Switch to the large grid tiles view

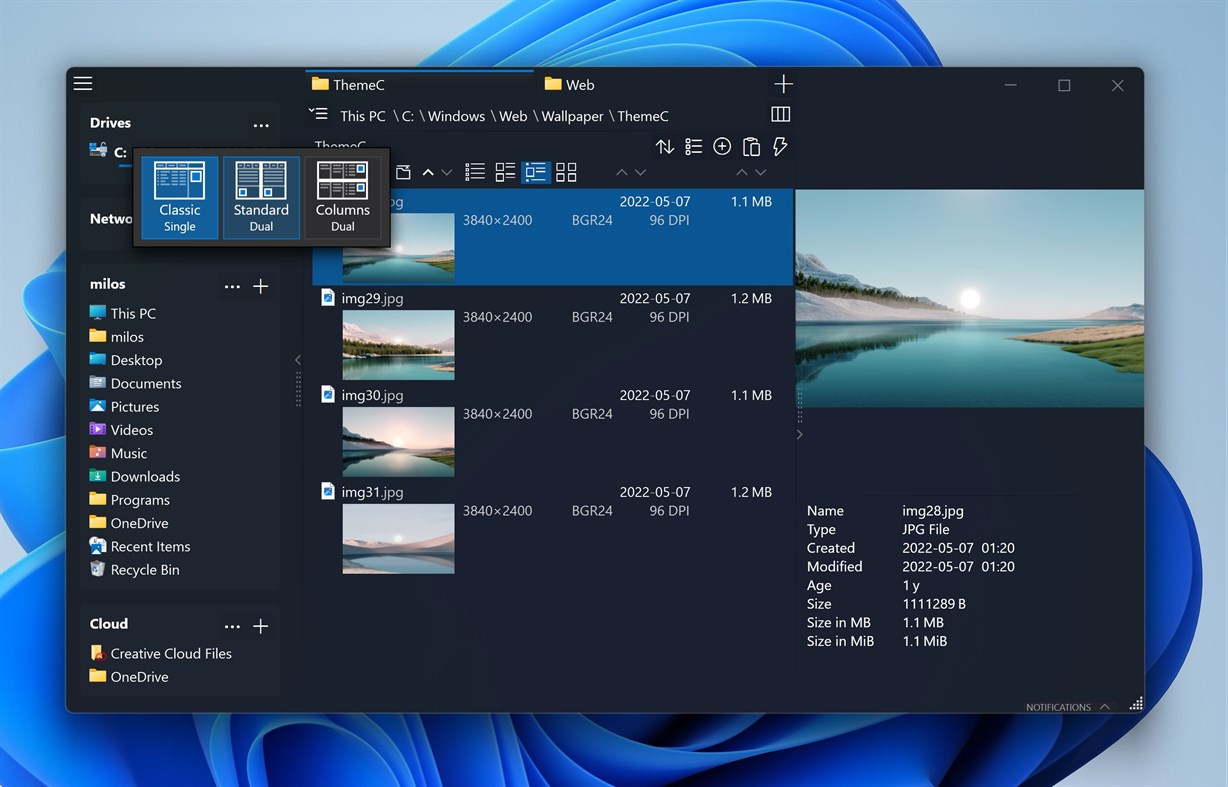tap(566, 173)
